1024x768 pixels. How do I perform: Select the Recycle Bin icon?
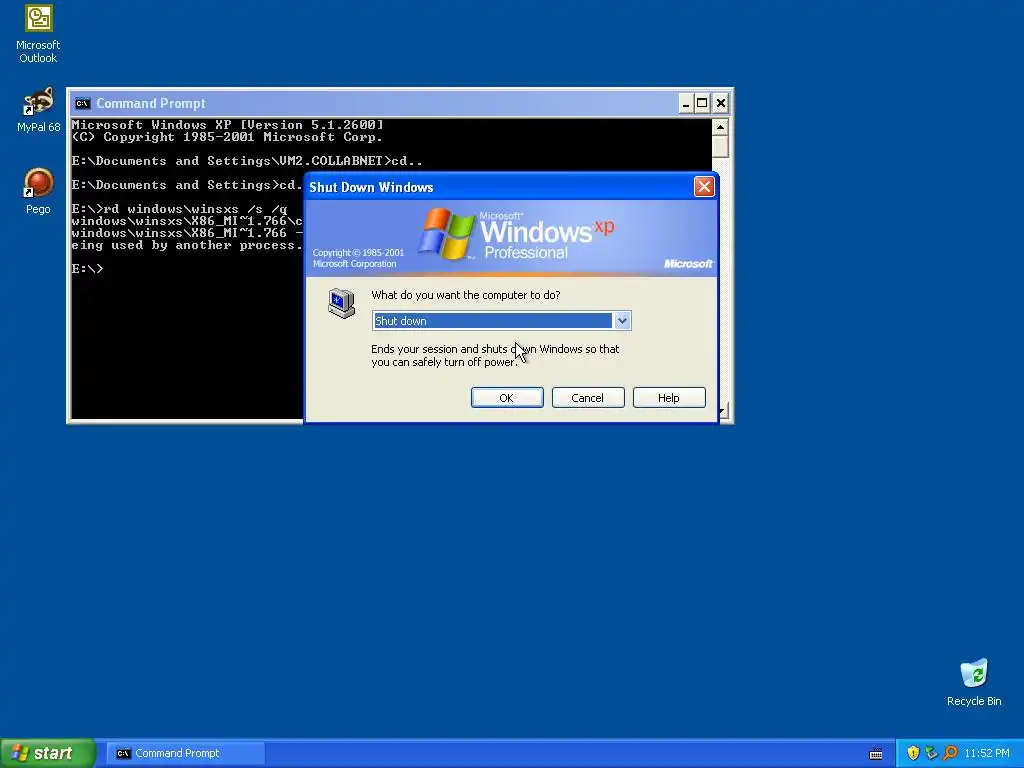[x=974, y=683]
